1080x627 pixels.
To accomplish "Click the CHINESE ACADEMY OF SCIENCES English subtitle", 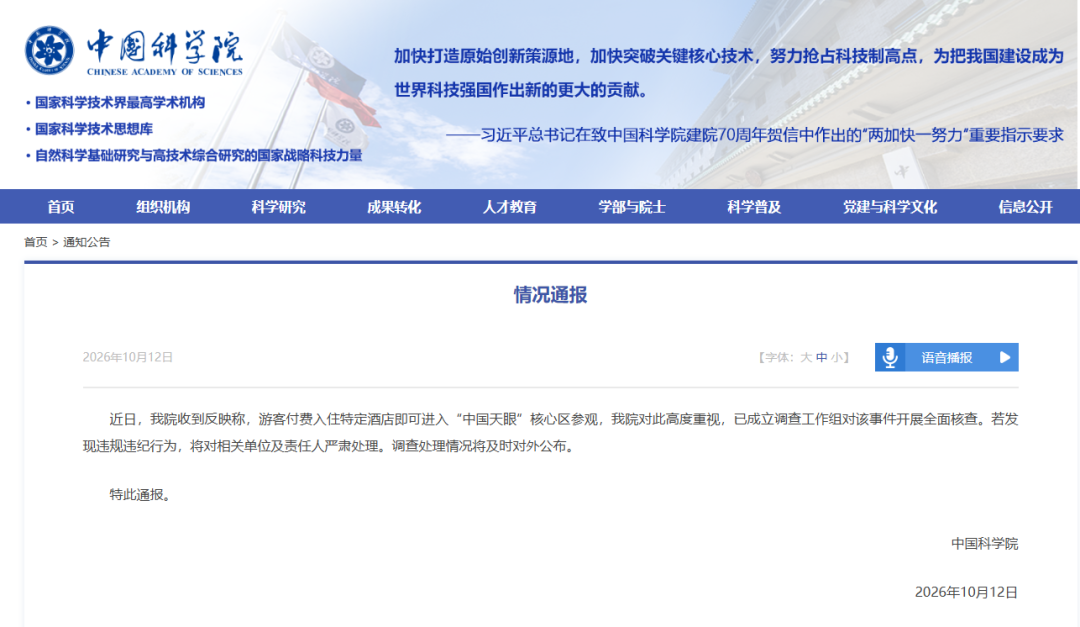I will coord(165,72).
